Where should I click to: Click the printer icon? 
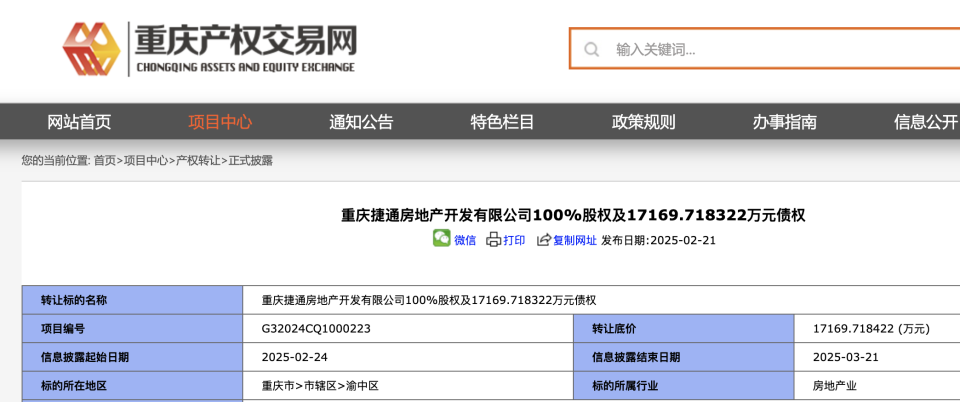point(493,240)
